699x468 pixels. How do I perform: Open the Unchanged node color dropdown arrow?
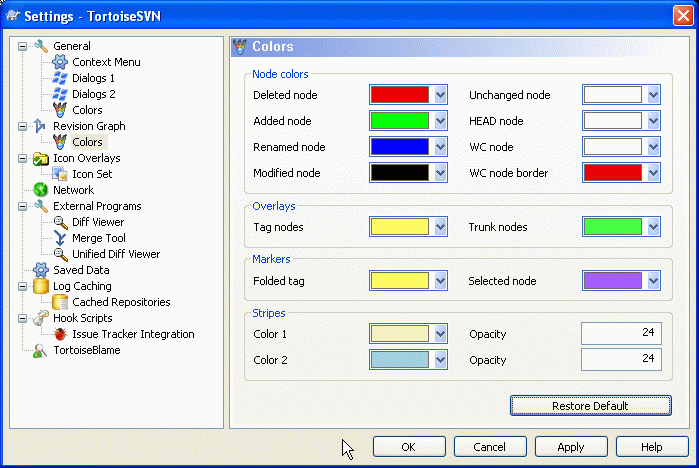point(653,94)
